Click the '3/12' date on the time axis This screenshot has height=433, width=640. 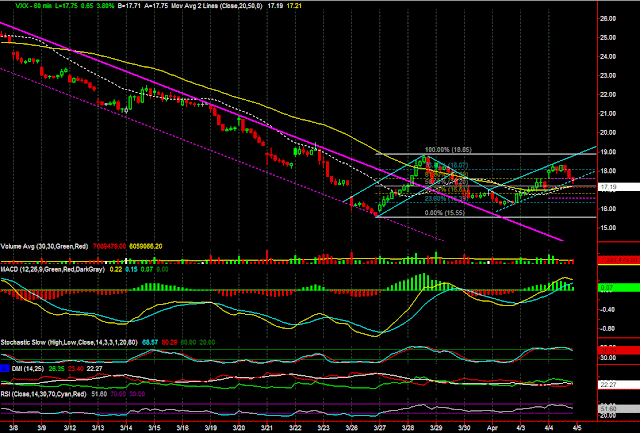point(69,428)
